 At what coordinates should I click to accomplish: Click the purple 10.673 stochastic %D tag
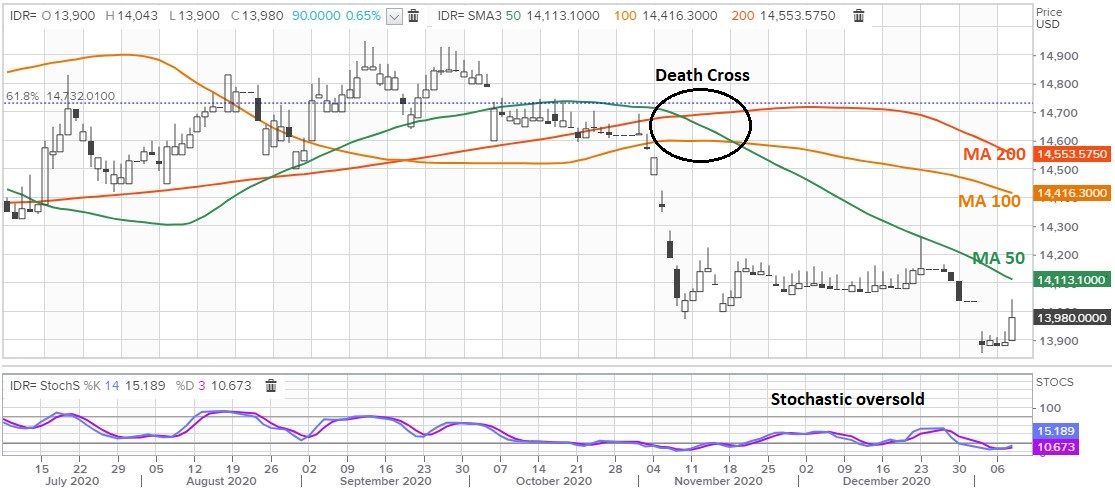click(x=1055, y=447)
